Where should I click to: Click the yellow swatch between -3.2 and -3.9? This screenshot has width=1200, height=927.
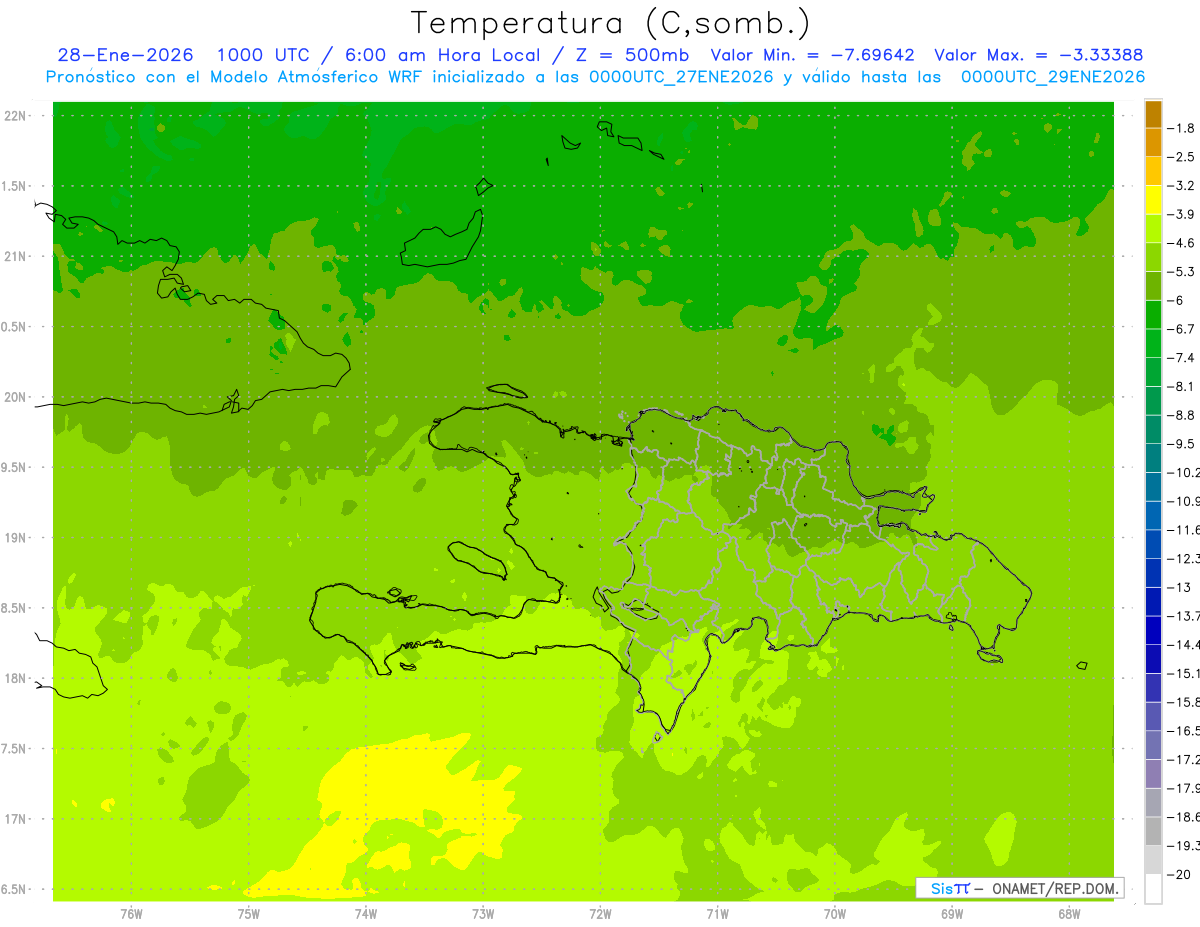(1153, 200)
